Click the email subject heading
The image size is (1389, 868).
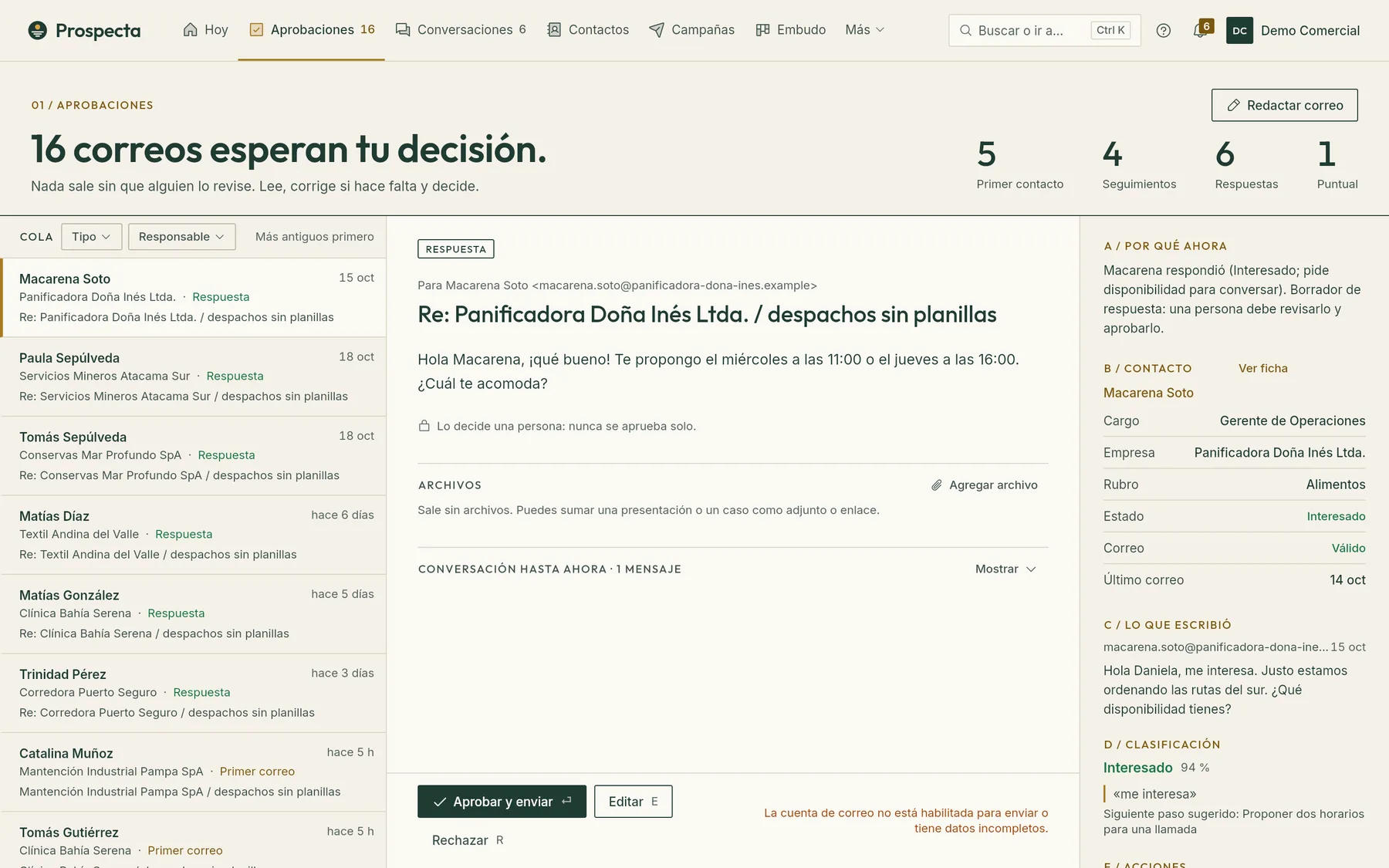[707, 315]
